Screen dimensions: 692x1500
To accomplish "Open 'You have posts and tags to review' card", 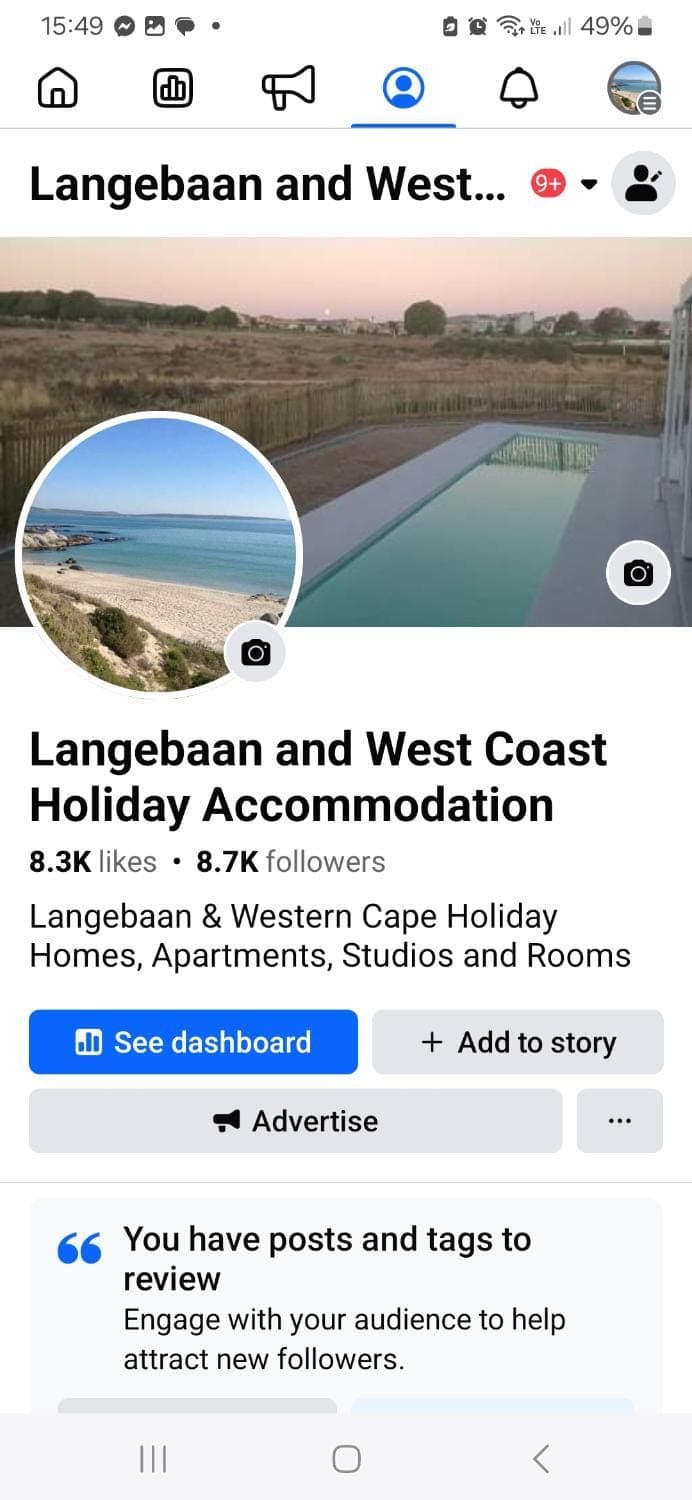I will [x=346, y=1300].
